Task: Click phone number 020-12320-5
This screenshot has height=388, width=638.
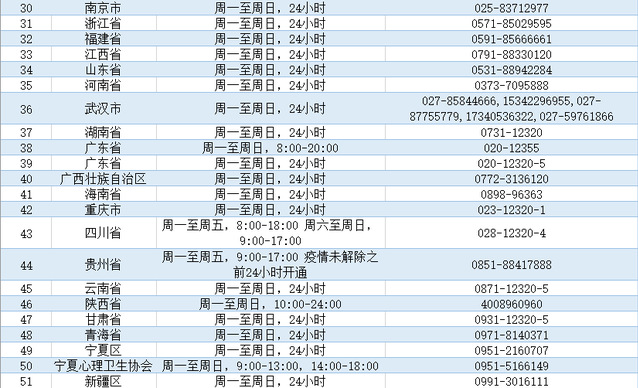Action: tap(511, 163)
